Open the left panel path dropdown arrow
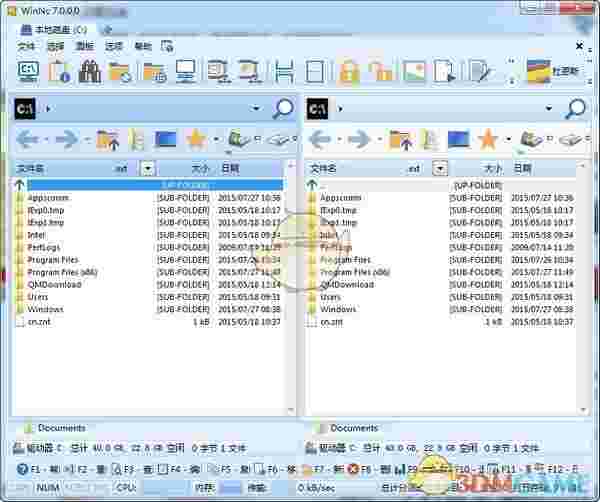The image size is (600, 502). [x=256, y=109]
